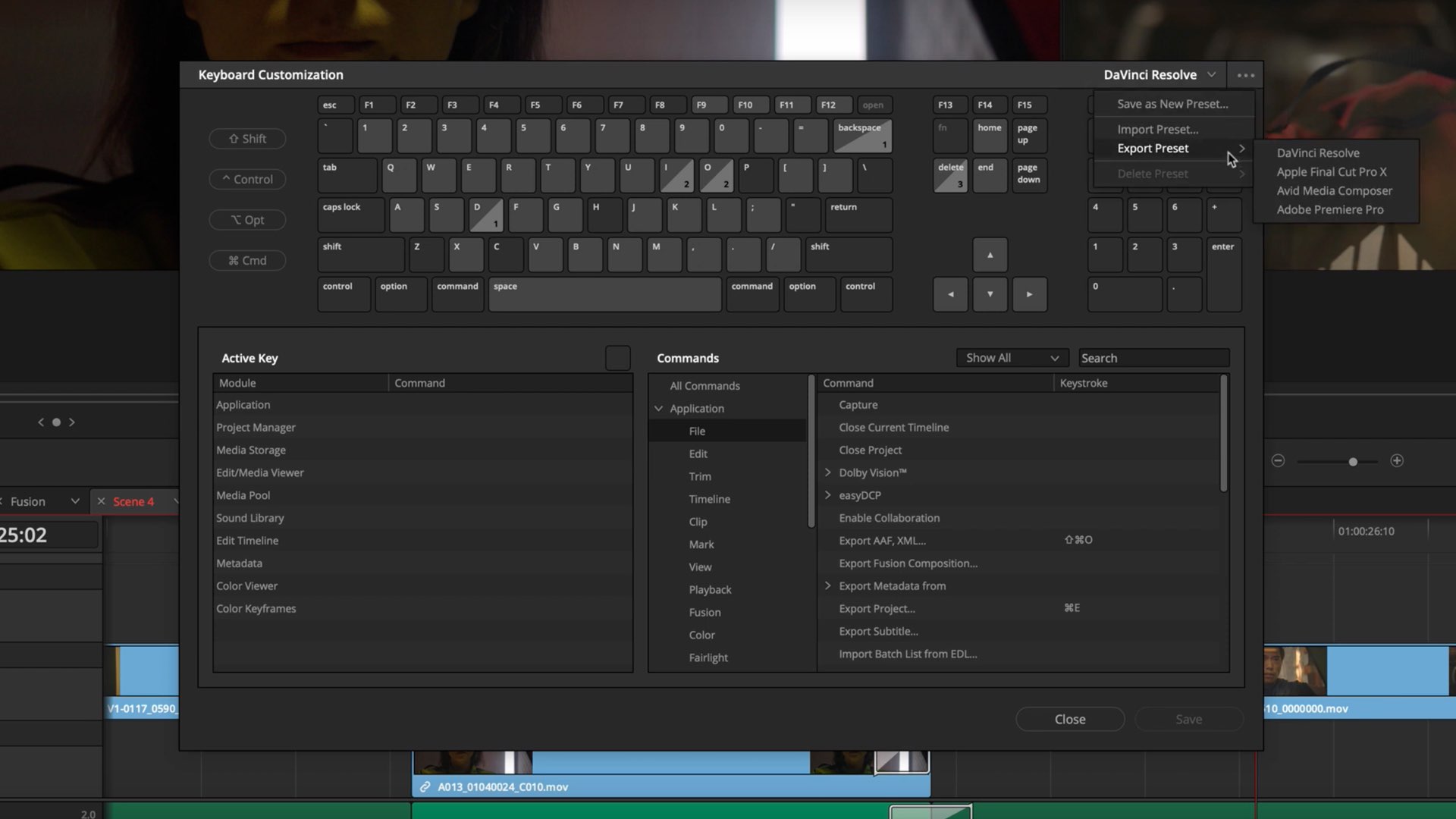Select the delete key on virtual keyboard
1456x819 pixels.
click(x=950, y=175)
